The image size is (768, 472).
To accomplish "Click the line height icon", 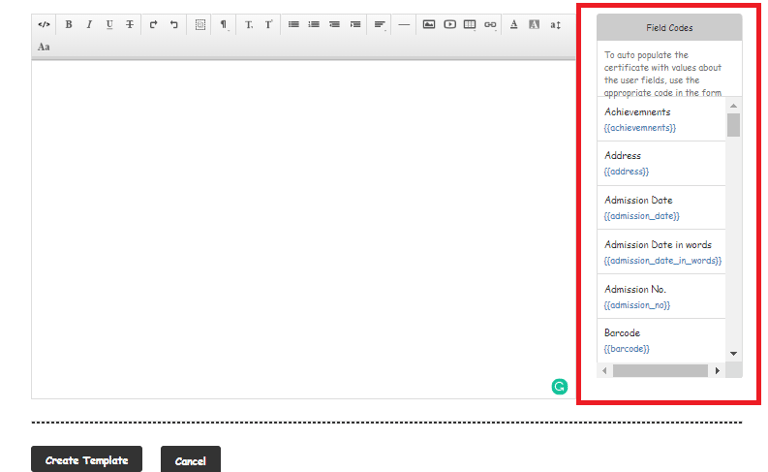I will (x=555, y=24).
